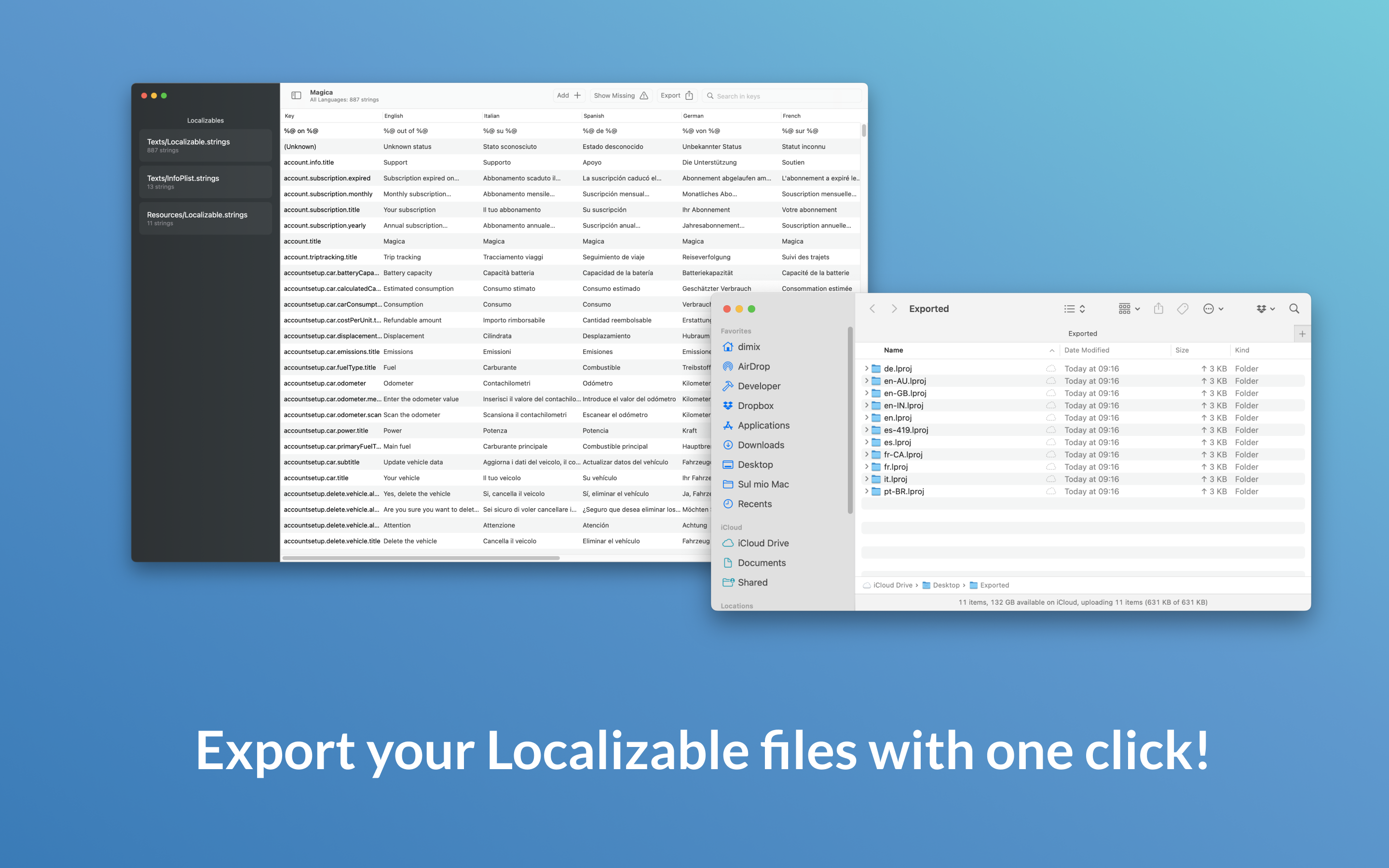1389x868 pixels.
Task: Click iCloud Drive in Finder path bar
Action: pyautogui.click(x=887, y=585)
